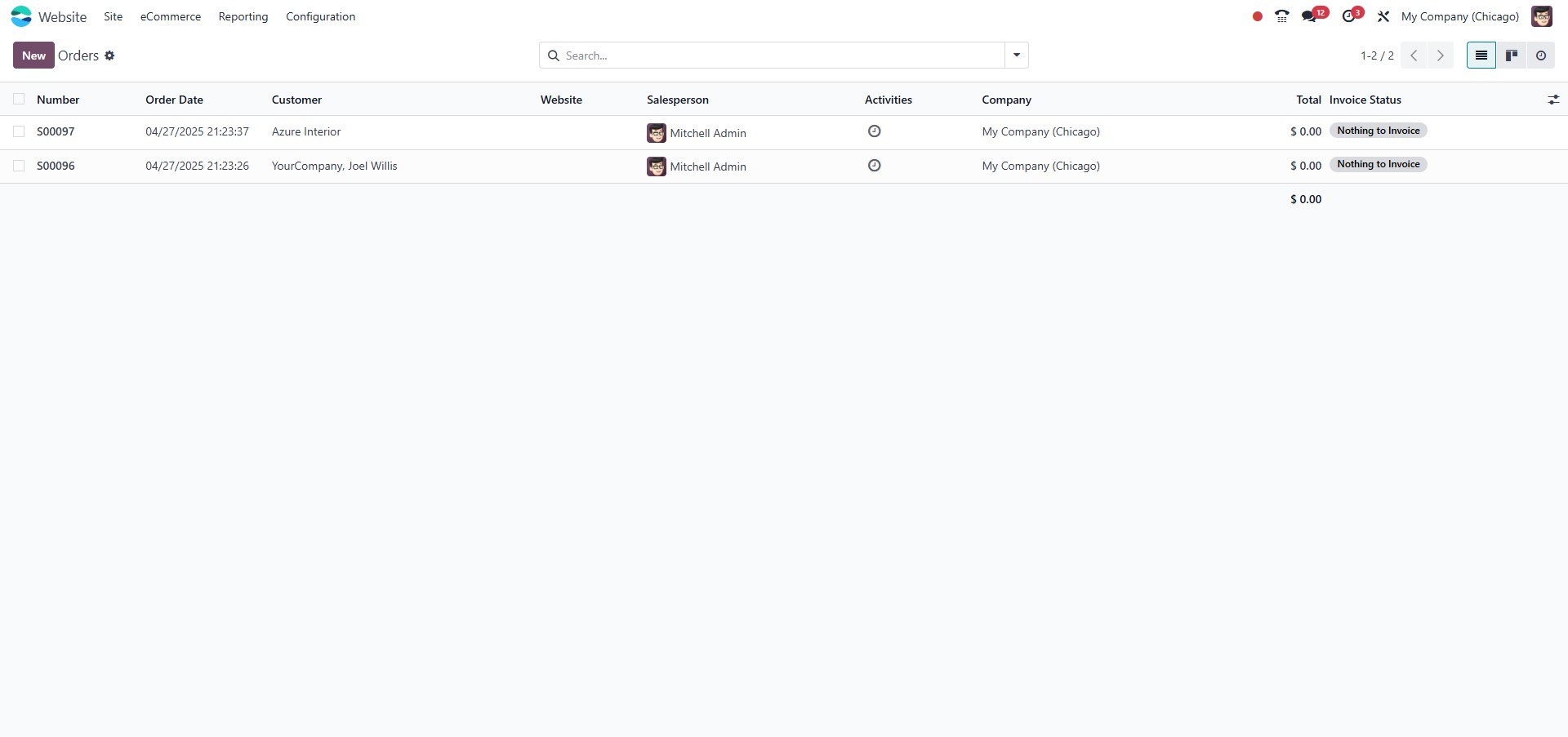Check the box for order S00097
1568x737 pixels.
19,131
